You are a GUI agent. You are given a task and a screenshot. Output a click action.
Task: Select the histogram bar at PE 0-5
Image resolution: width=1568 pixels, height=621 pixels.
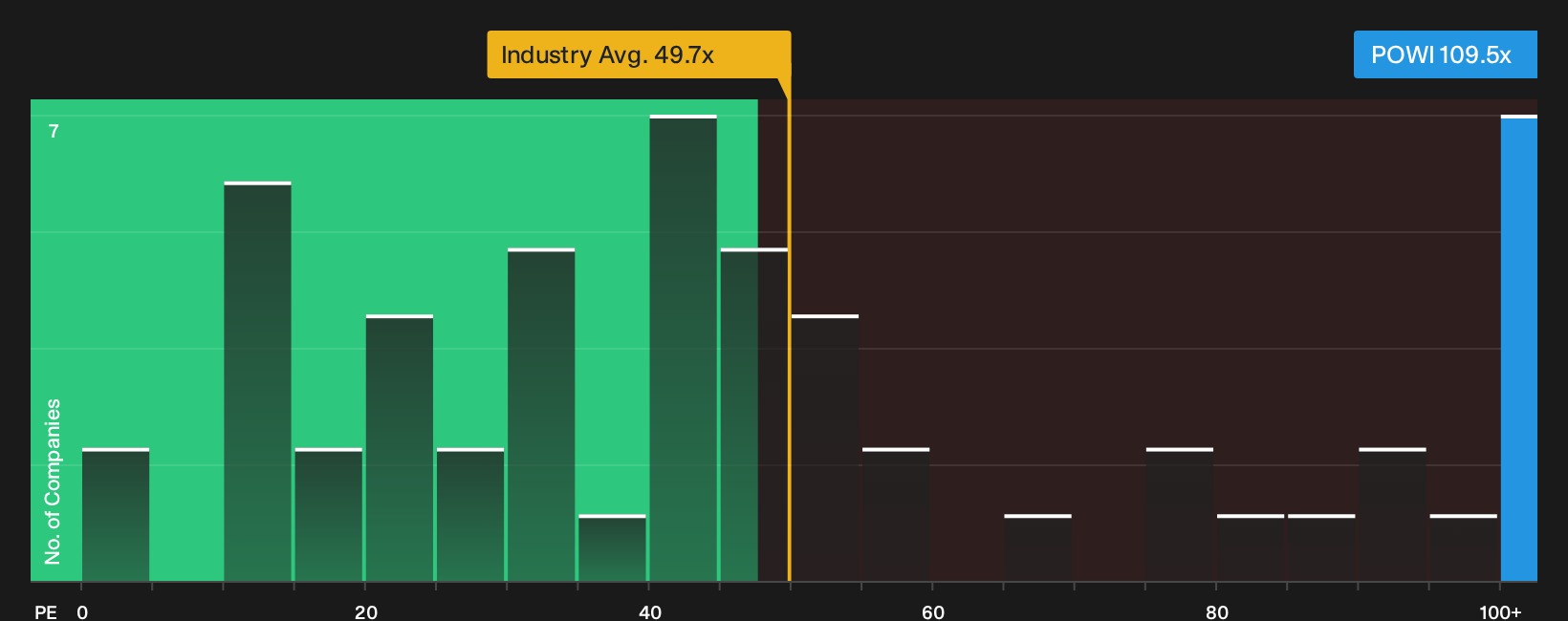(116, 515)
